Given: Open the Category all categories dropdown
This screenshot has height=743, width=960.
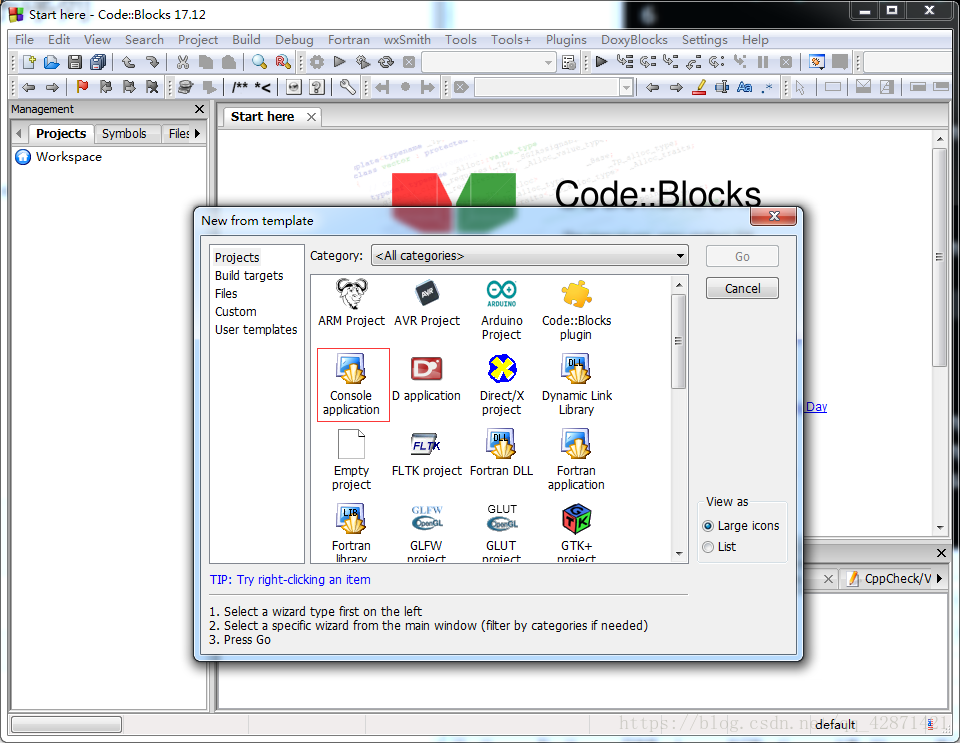Looking at the screenshot, I should (x=530, y=256).
